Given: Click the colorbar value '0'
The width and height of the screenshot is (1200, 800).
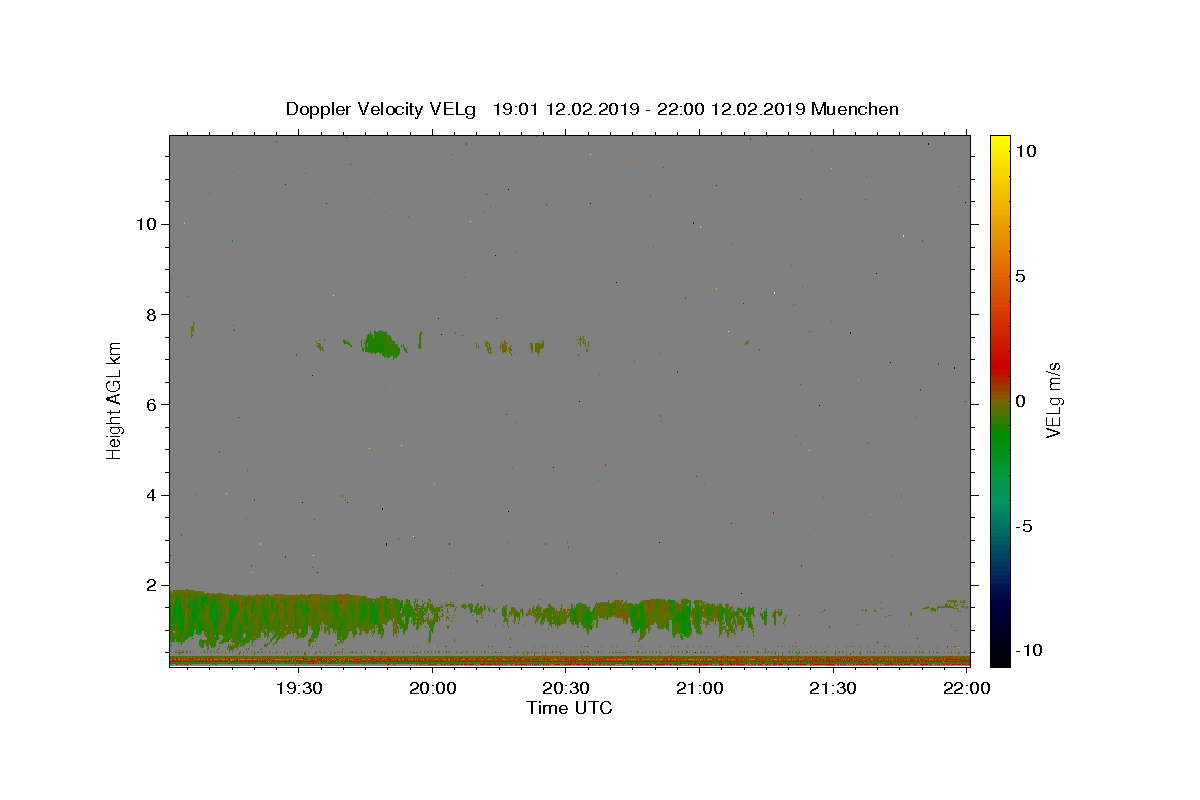Looking at the screenshot, I should pyautogui.click(x=1020, y=401).
